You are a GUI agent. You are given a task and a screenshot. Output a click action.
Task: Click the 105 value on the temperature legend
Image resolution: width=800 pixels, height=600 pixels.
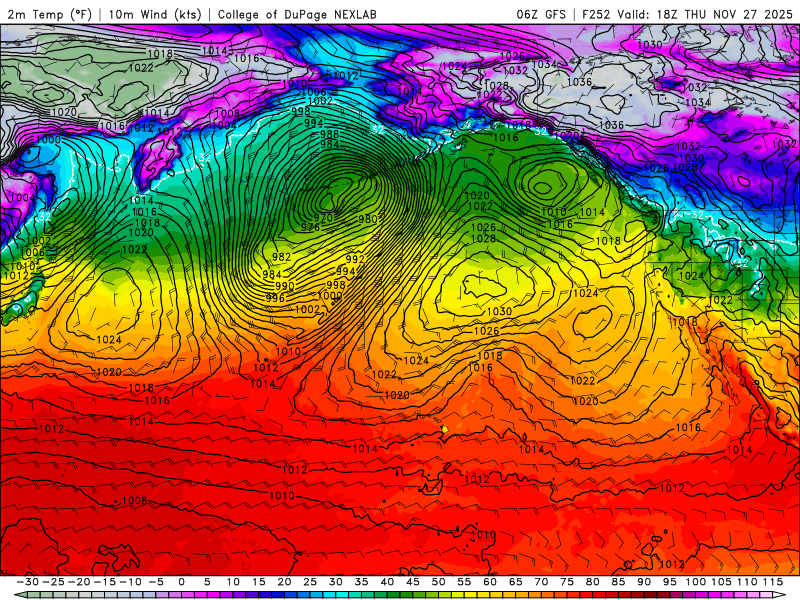[721, 582]
